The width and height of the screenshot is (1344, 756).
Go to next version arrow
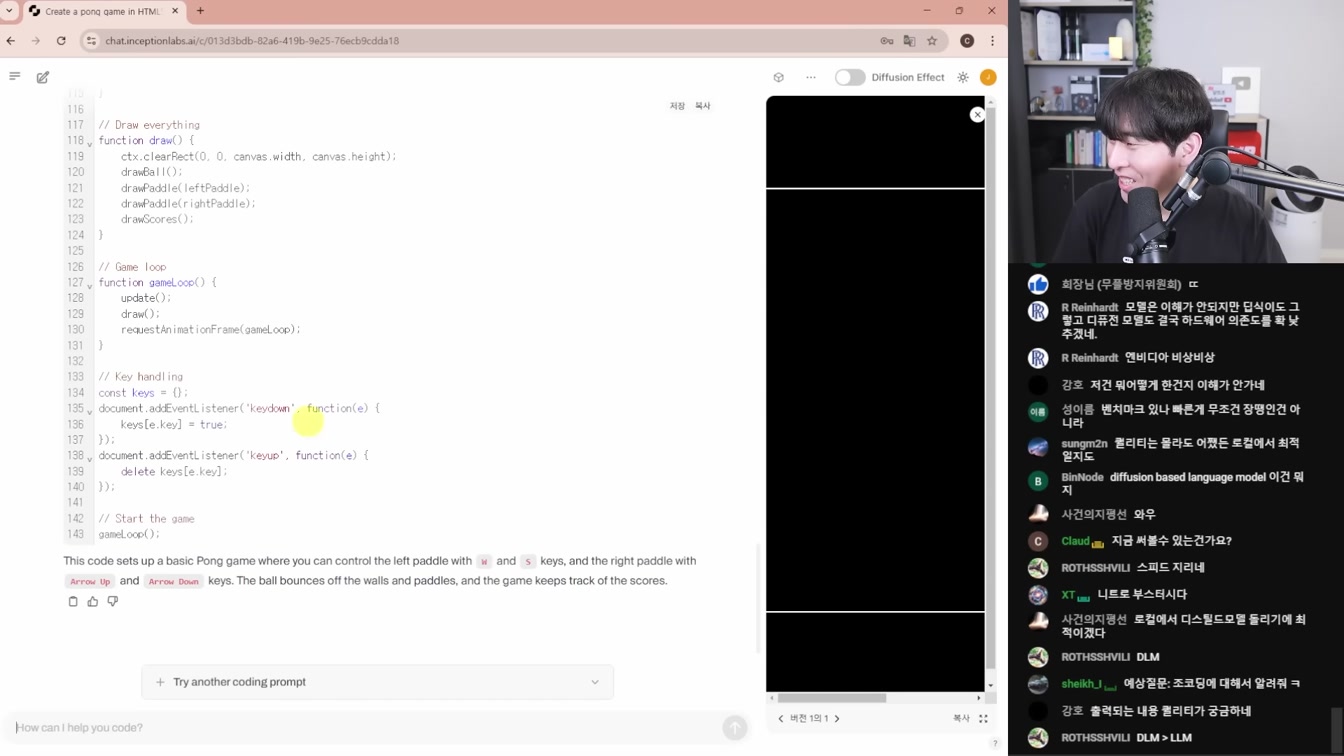click(837, 718)
